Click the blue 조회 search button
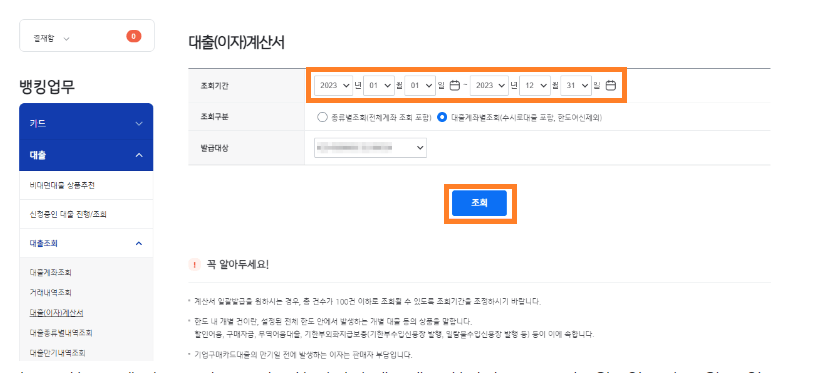 (479, 203)
